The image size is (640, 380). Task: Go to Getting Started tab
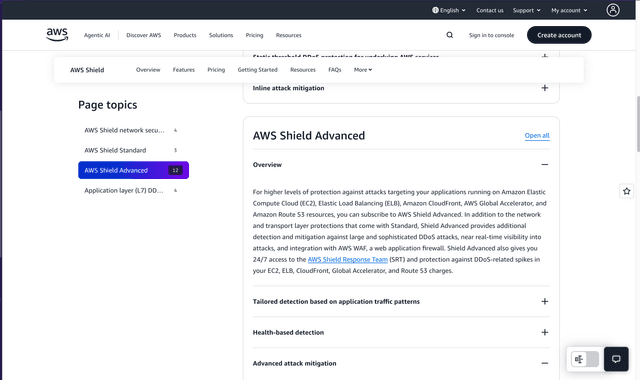(x=258, y=70)
